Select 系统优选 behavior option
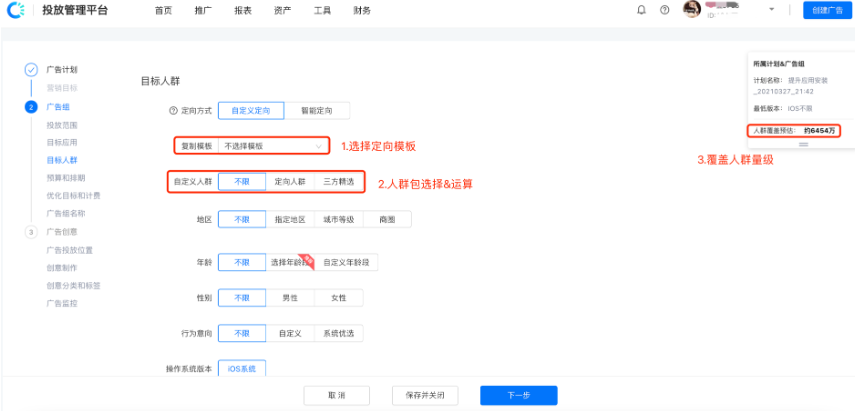Viewport: 855px width, 411px height. click(x=339, y=333)
